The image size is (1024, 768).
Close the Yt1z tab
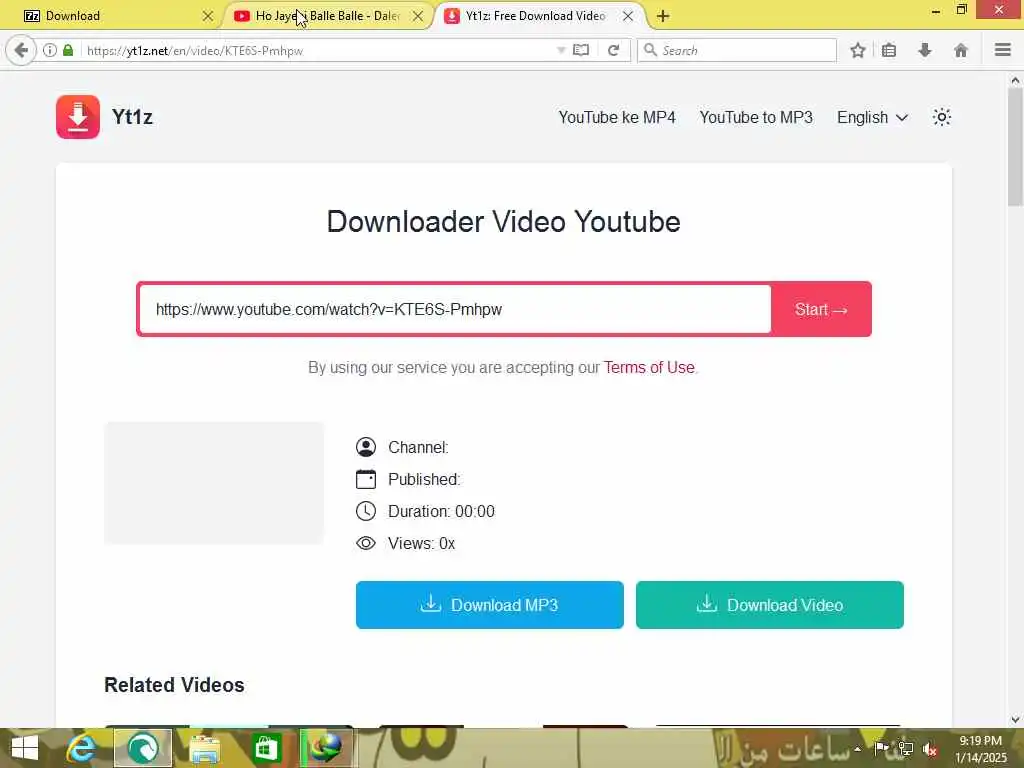tap(628, 16)
